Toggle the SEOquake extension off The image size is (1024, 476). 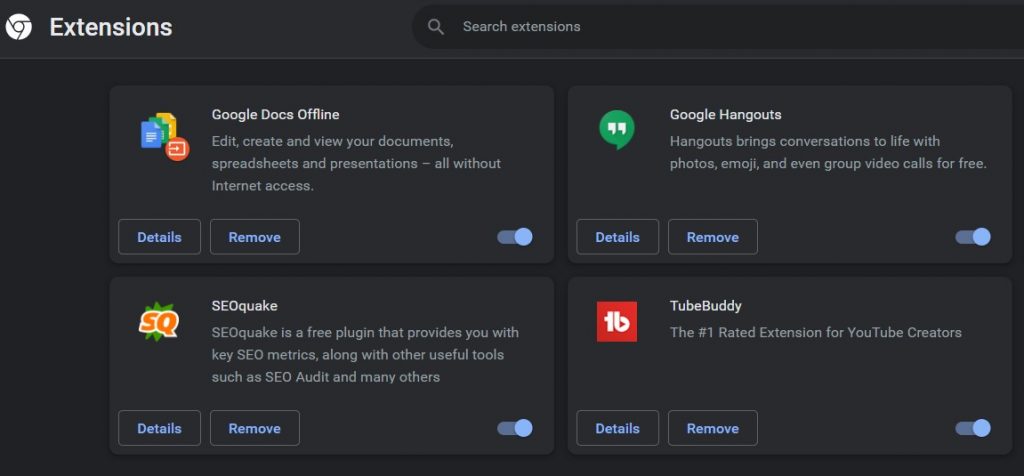point(515,428)
